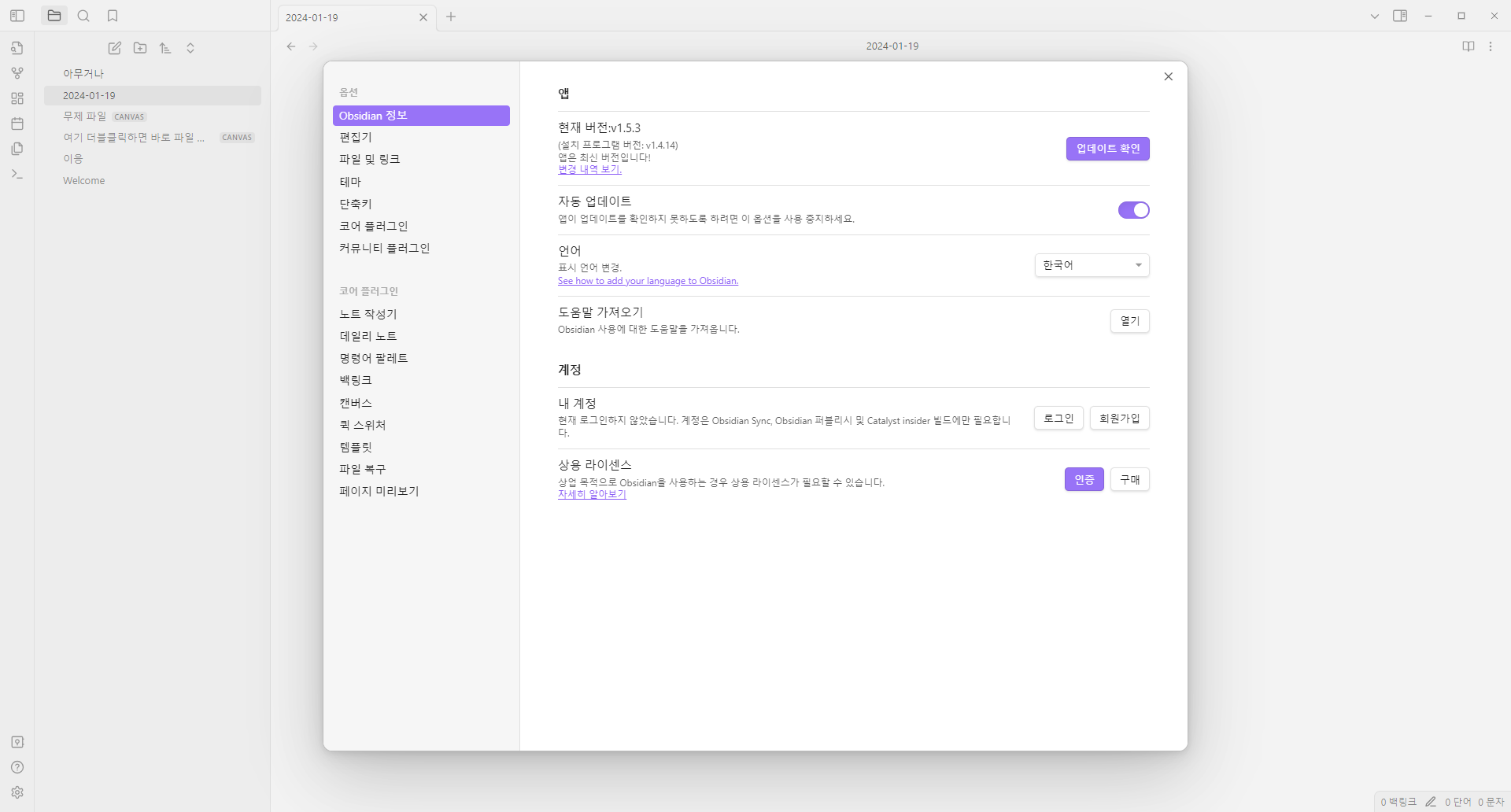This screenshot has width=1511, height=812.
Task: Select the 아무거나 file in explorer
Action: click(x=153, y=73)
